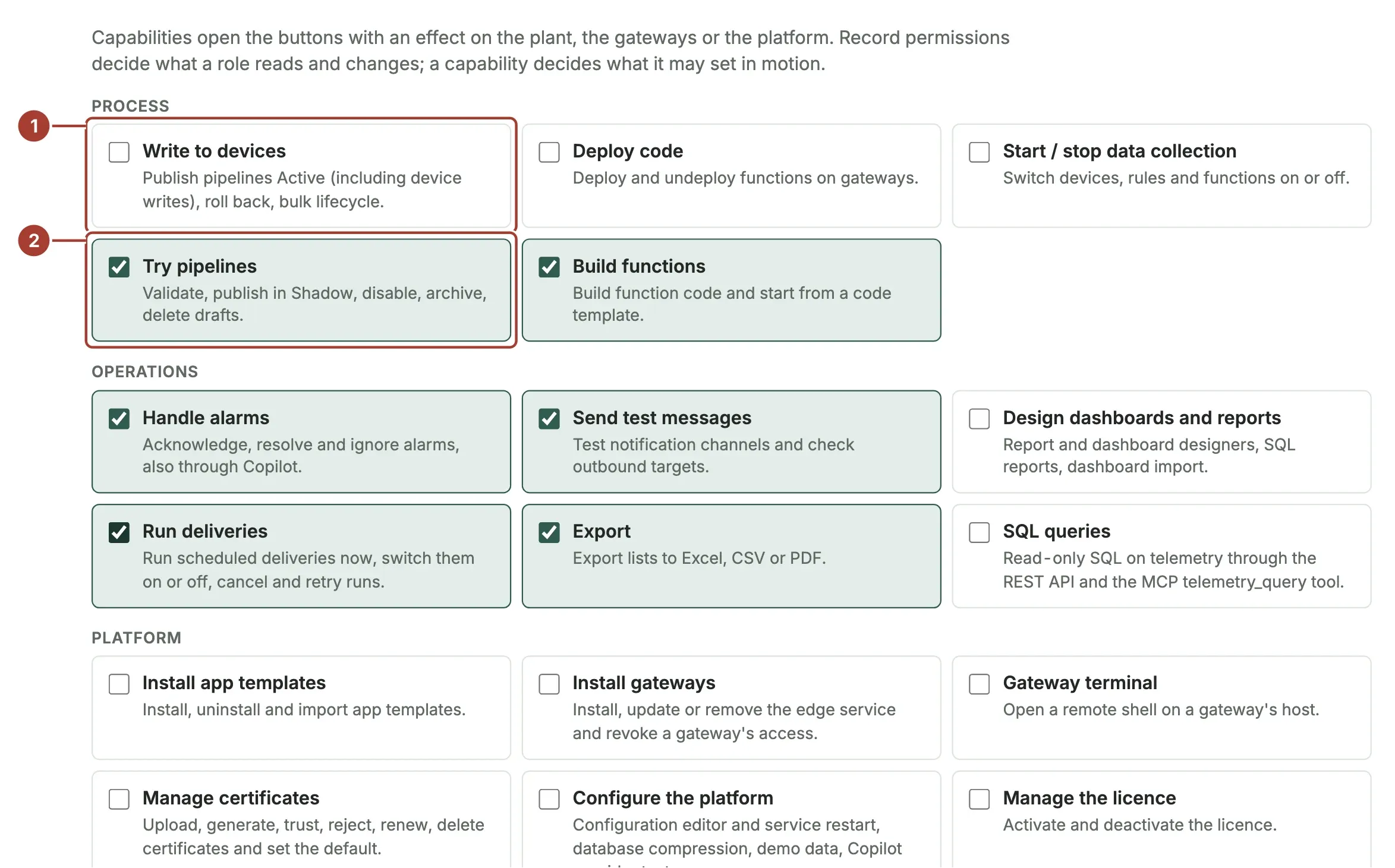This screenshot has height=868, width=1395.
Task: Click the 'Write to devices' title text
Action: (214, 151)
